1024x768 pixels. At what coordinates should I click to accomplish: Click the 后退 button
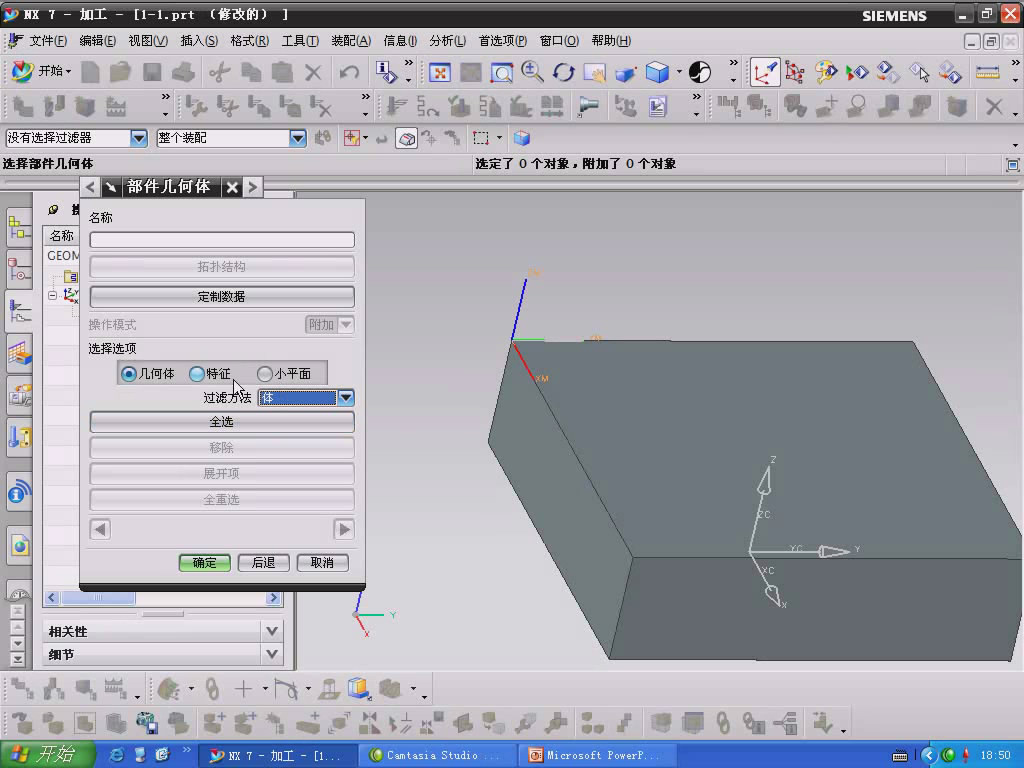263,562
